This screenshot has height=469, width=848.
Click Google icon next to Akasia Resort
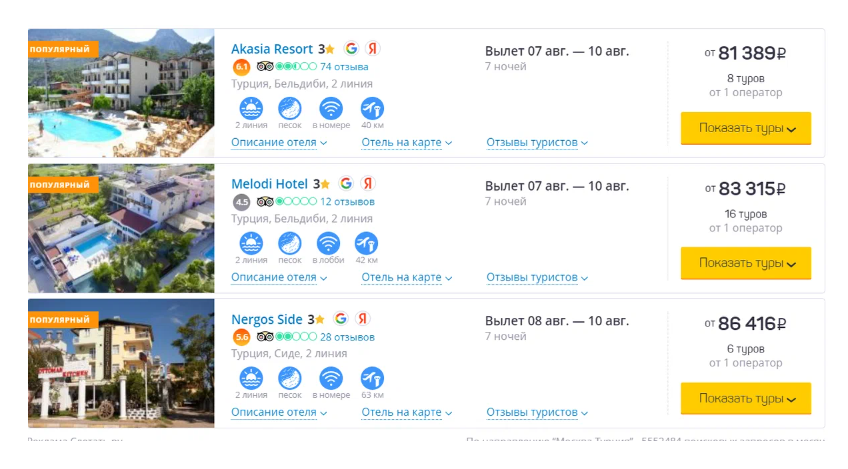[351, 49]
